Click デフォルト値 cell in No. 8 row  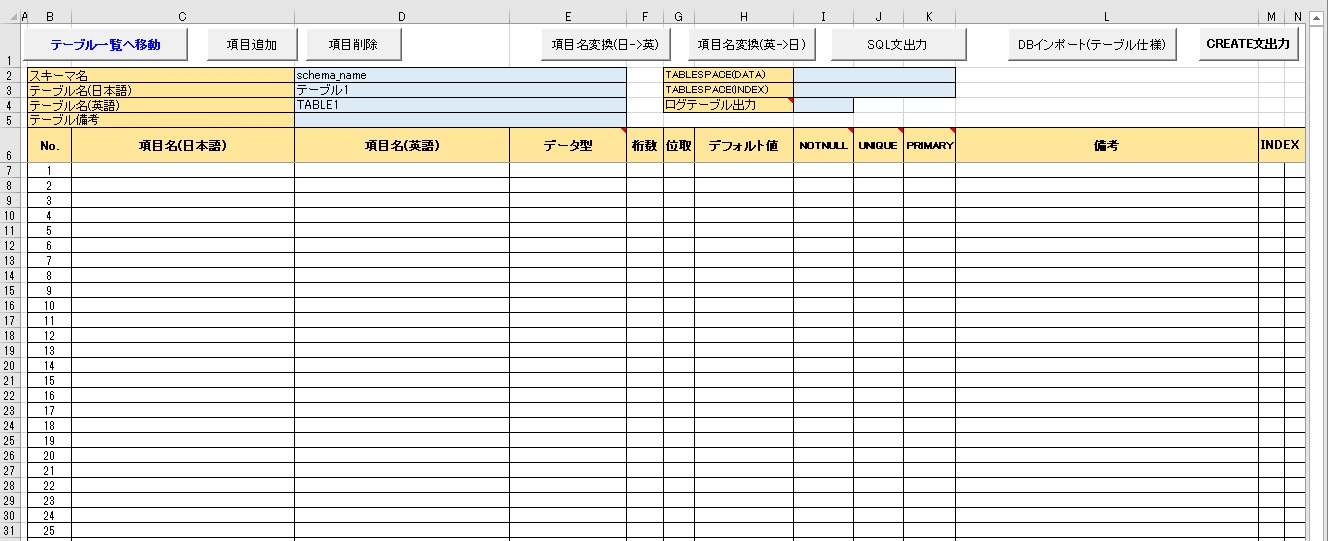click(x=744, y=275)
